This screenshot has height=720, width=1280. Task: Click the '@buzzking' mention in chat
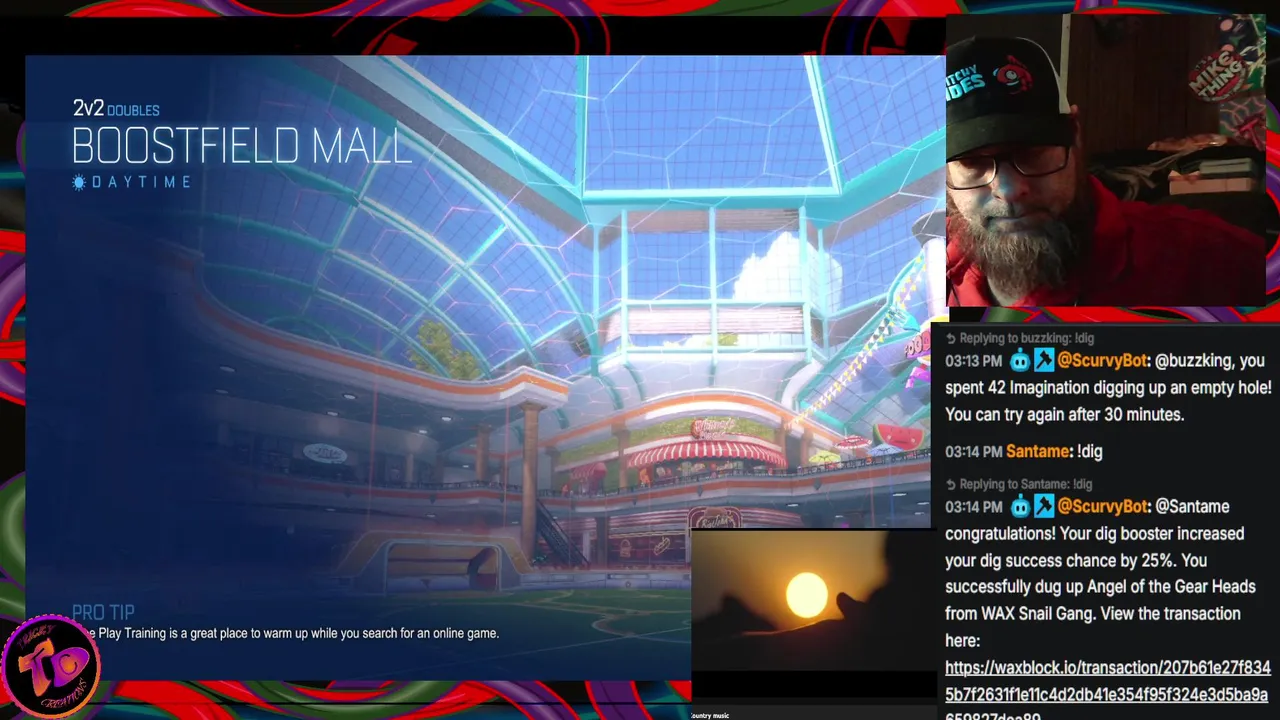pos(1194,361)
